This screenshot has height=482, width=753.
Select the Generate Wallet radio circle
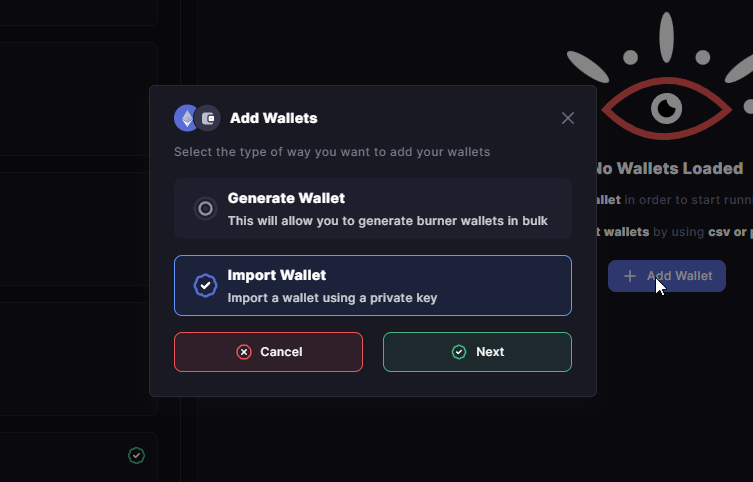pos(206,208)
